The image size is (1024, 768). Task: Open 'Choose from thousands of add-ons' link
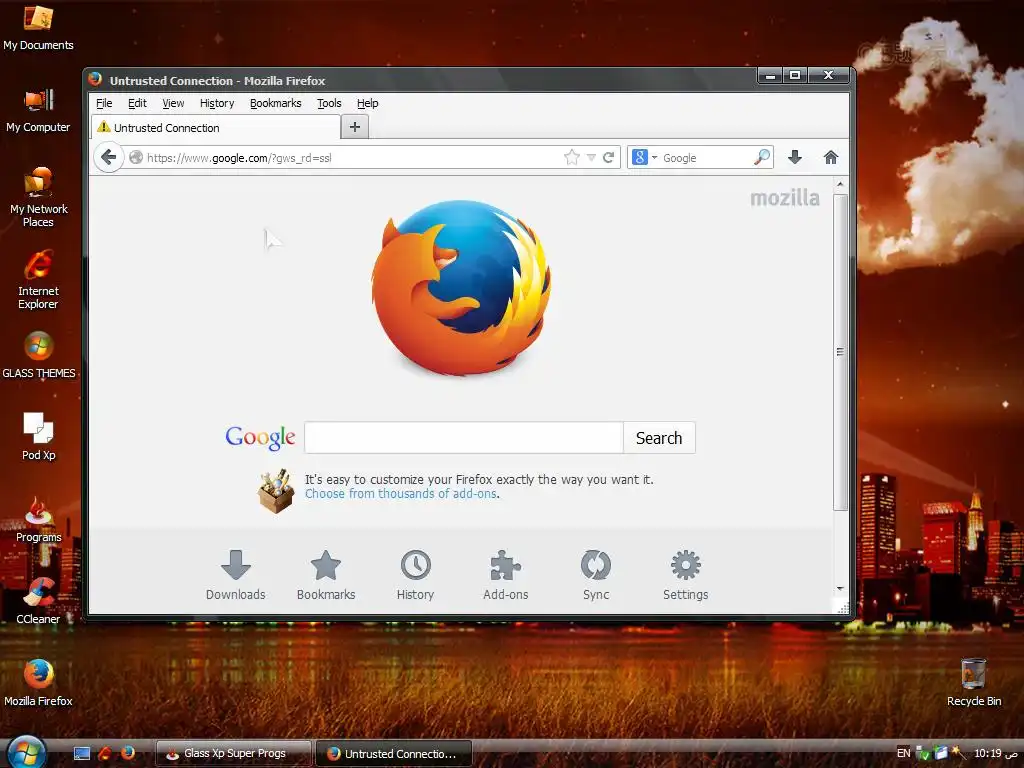[401, 494]
